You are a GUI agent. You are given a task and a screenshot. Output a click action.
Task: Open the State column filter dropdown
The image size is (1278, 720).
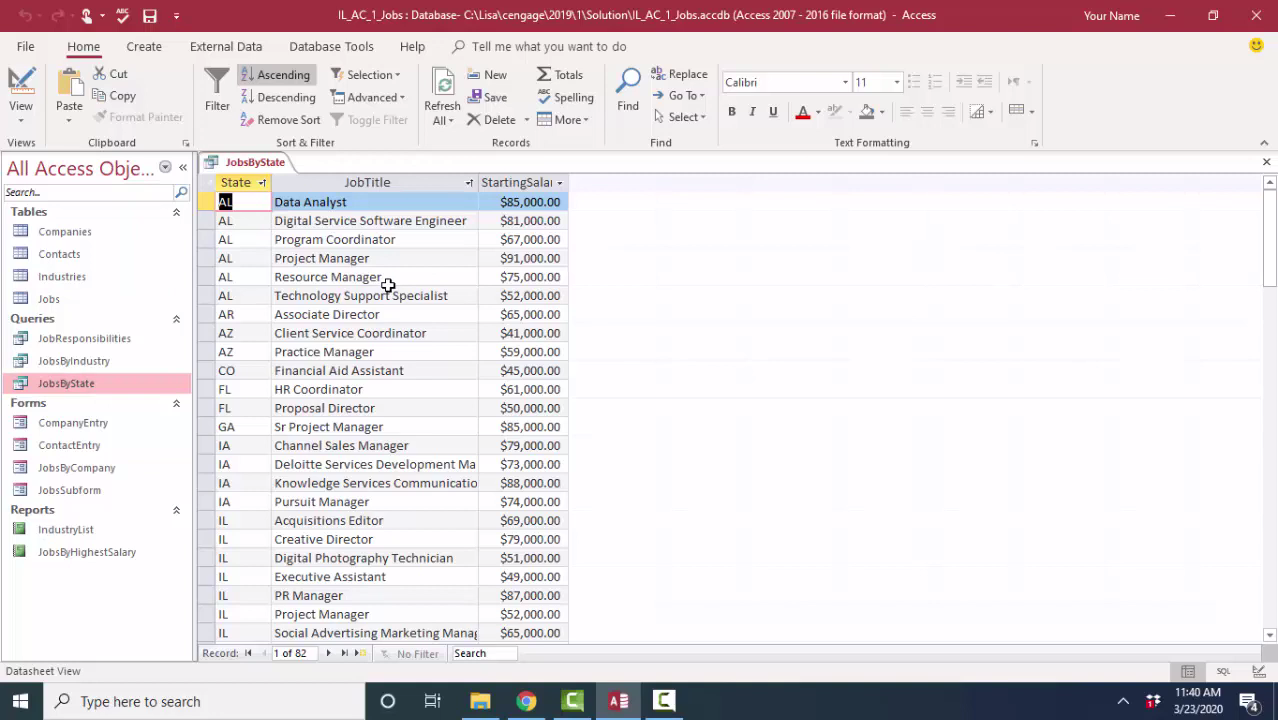[x=262, y=183]
